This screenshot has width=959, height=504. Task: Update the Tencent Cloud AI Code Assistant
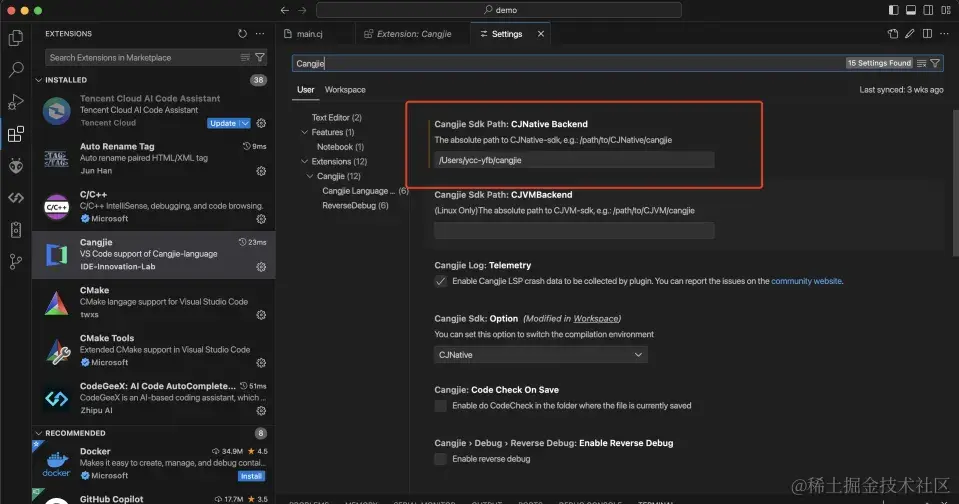pyautogui.click(x=223, y=123)
